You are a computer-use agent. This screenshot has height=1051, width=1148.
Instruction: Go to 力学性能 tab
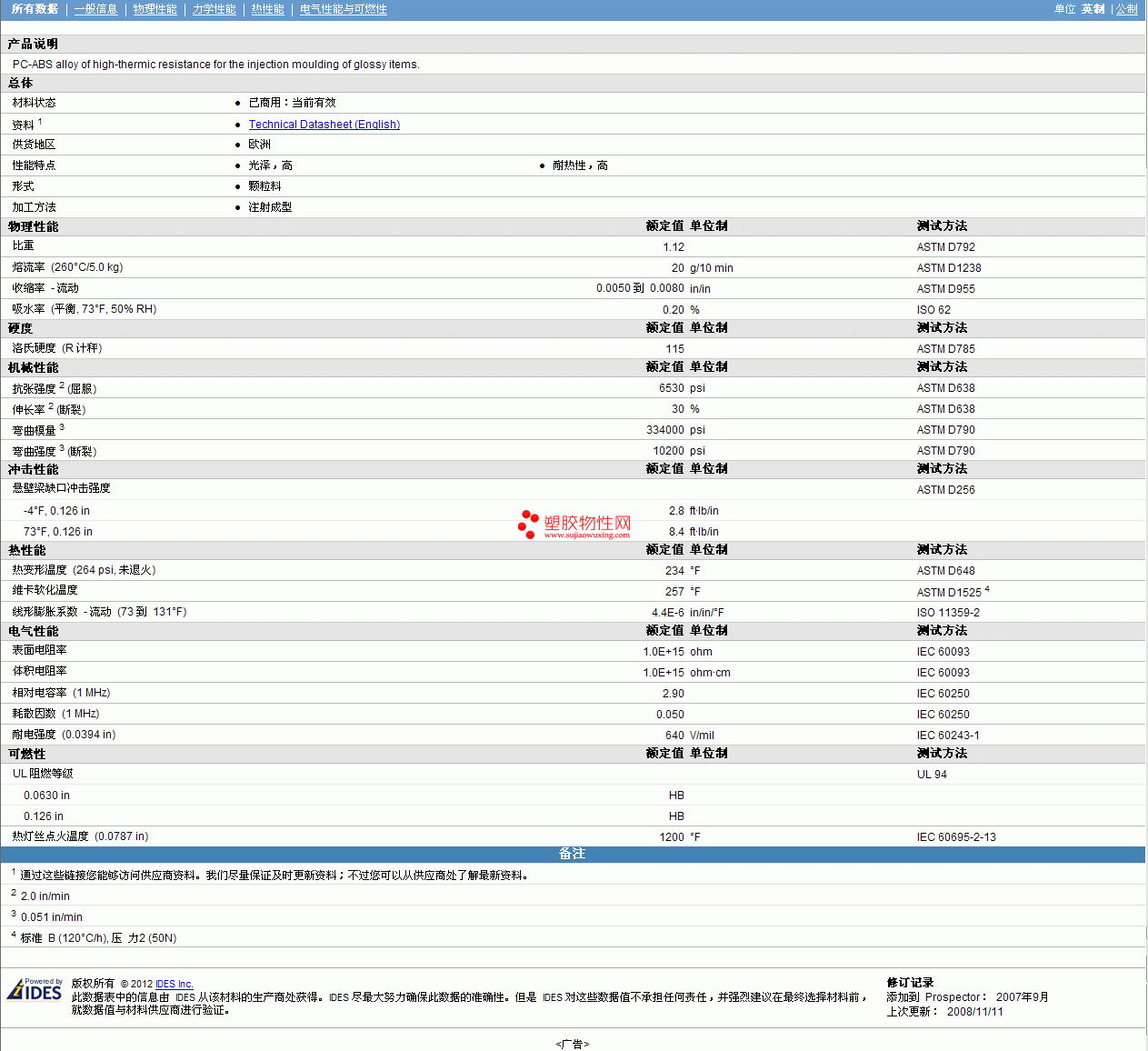coord(214,9)
